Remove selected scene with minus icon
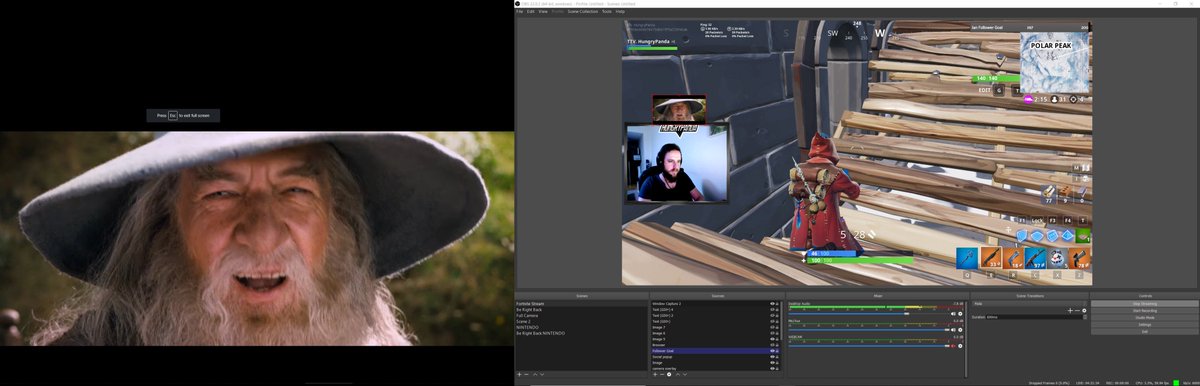The height and width of the screenshot is (386, 1200). 526,375
